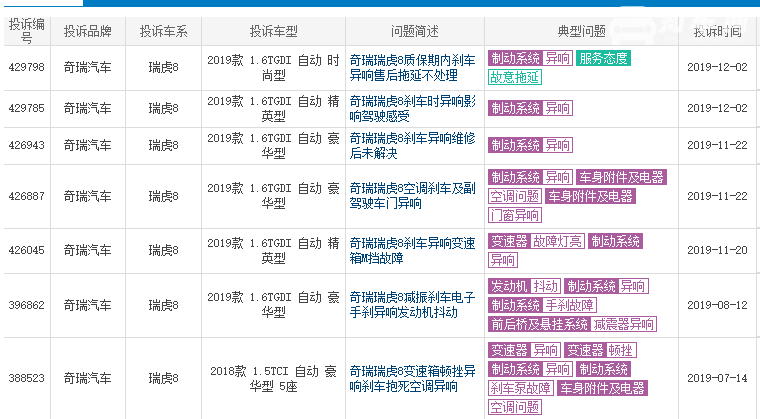This screenshot has height=419, width=760.
Task: Click brand 奇瑞汽车 in row 429798
Action: (88, 67)
